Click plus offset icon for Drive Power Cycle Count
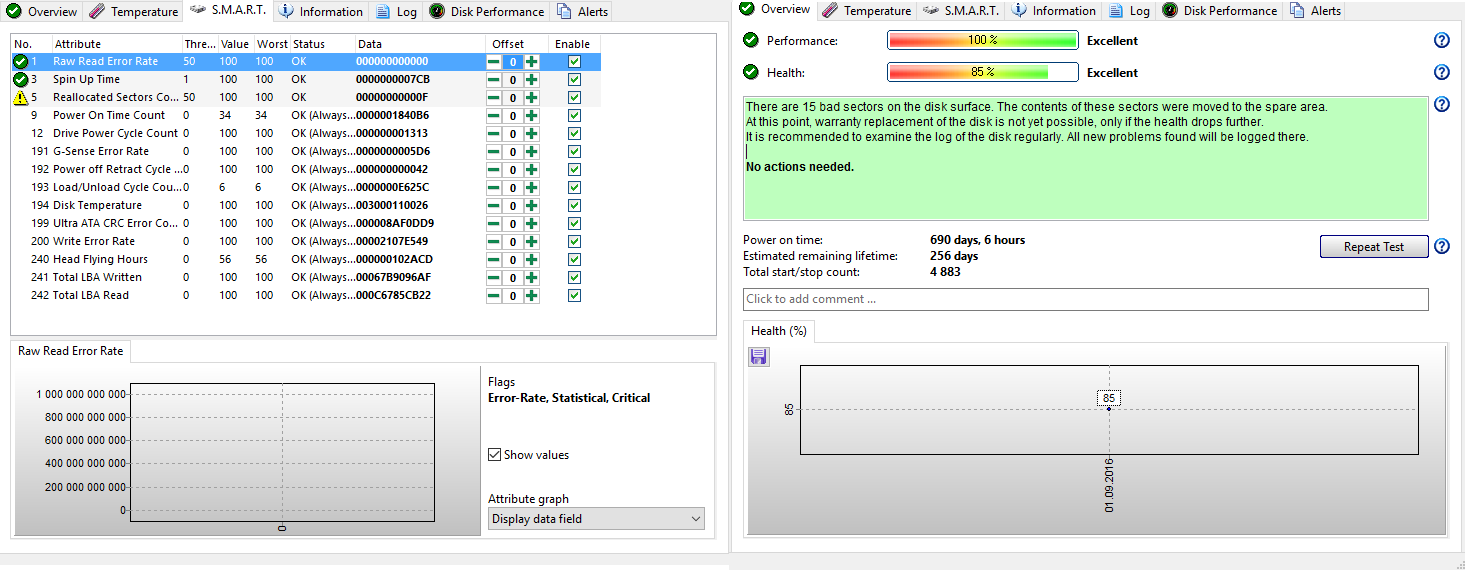This screenshot has height=570, width=1468. (532, 134)
